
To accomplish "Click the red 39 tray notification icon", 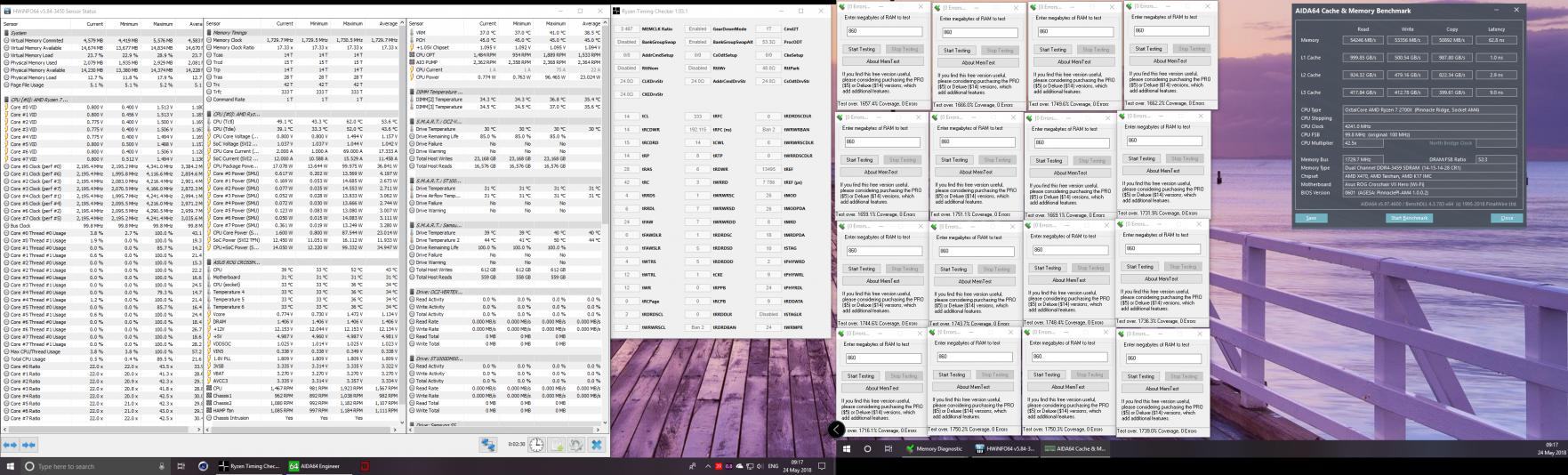I will 720,466.
